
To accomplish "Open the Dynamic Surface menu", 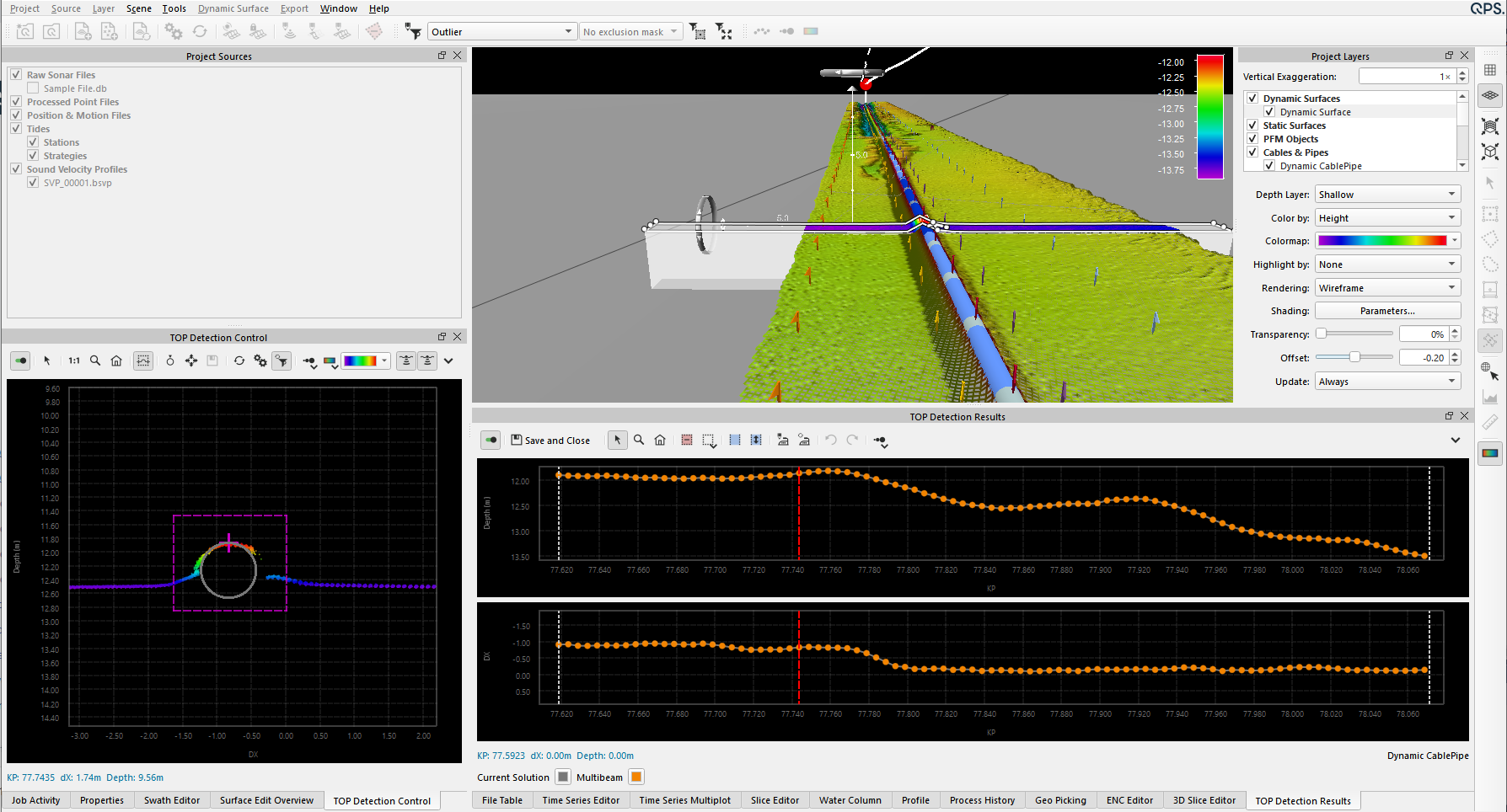I will tap(233, 8).
